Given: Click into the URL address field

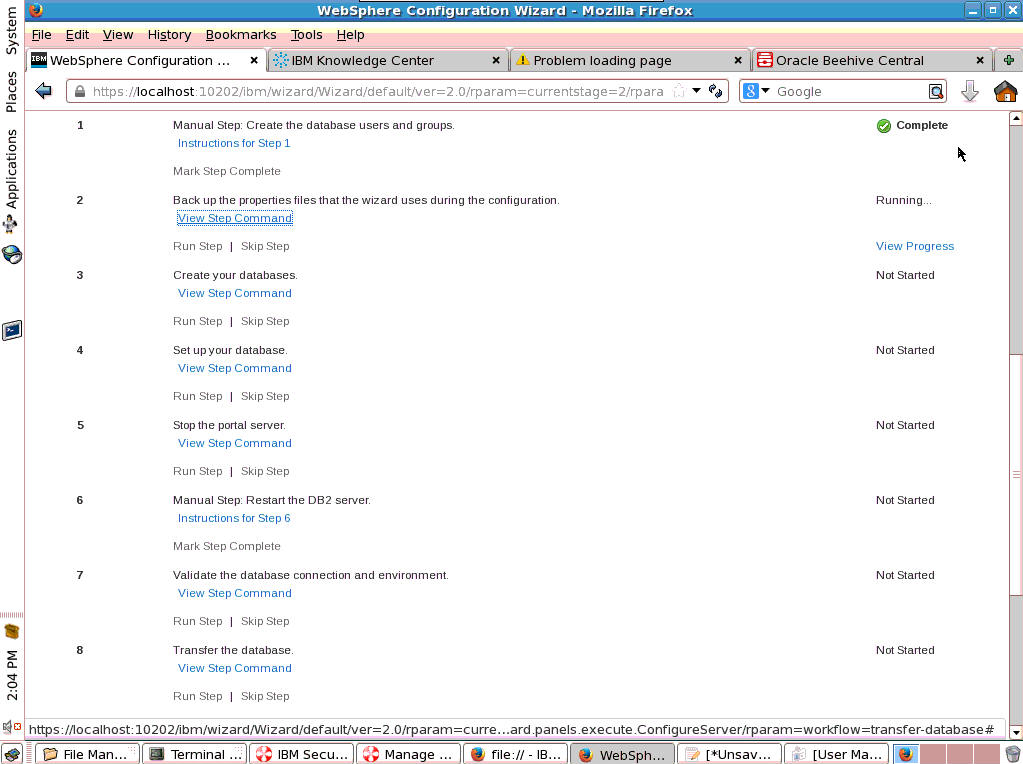Looking at the screenshot, I should [377, 91].
